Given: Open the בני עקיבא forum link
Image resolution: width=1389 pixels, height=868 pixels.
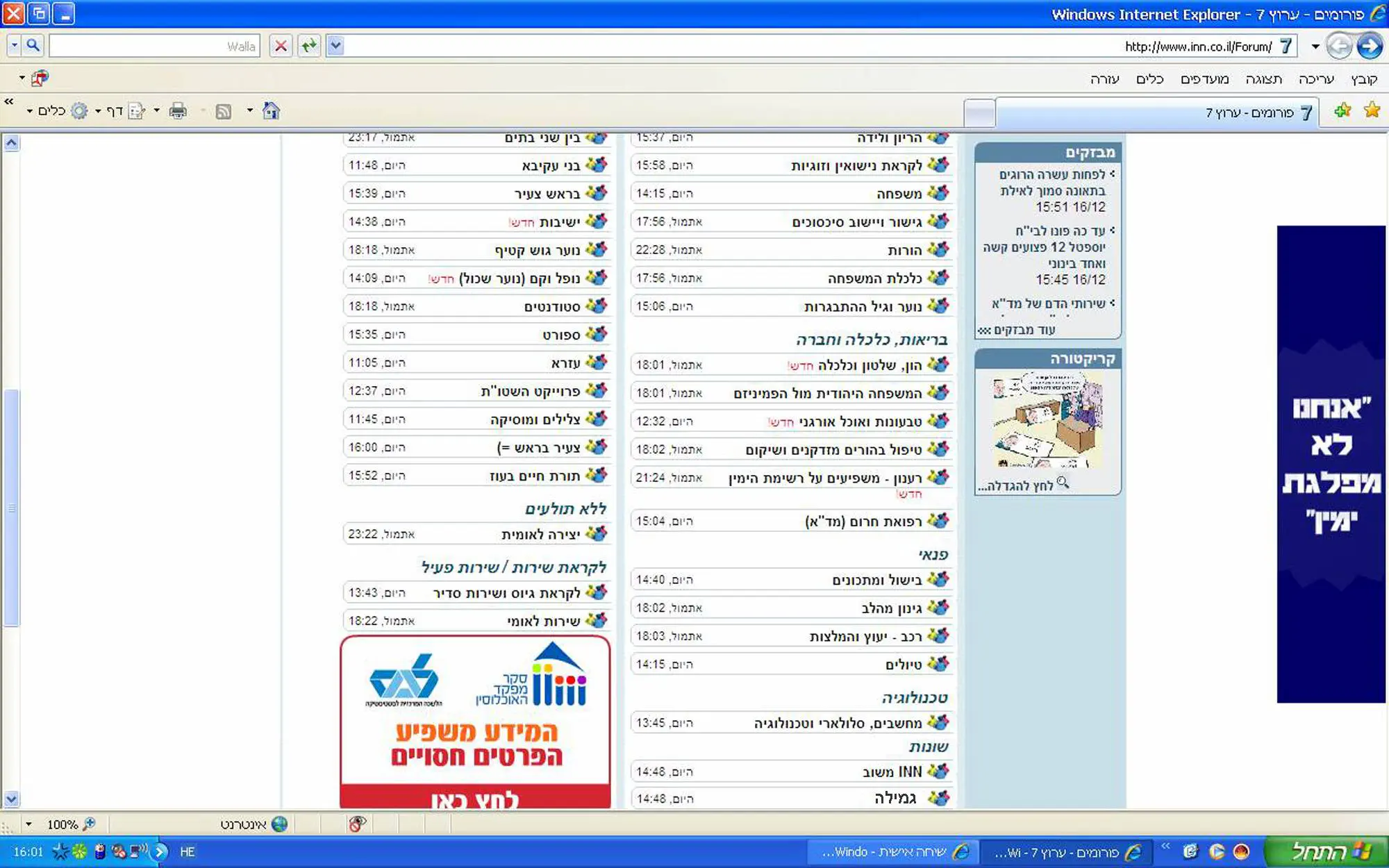Looking at the screenshot, I should [550, 166].
